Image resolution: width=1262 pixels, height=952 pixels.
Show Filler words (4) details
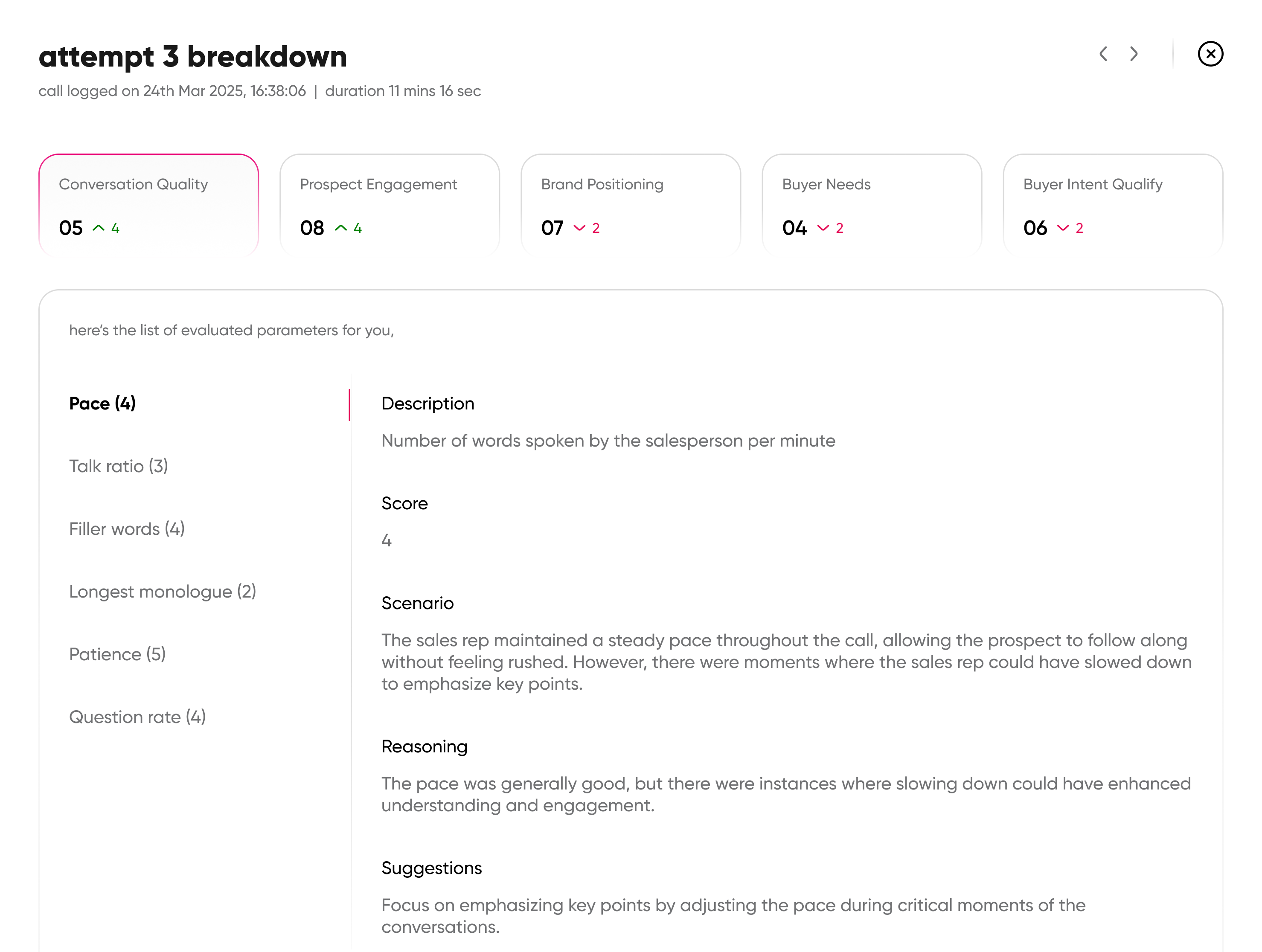[x=127, y=529]
